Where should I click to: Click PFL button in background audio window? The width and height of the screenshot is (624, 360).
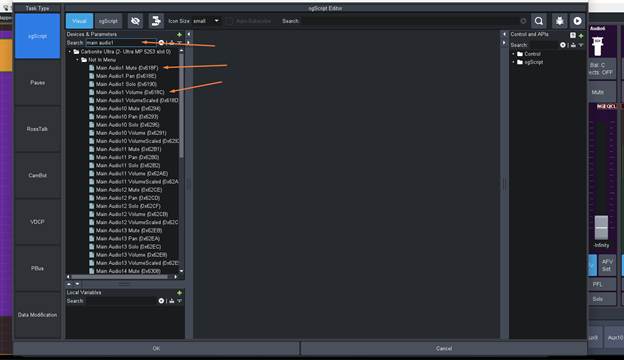602,284
